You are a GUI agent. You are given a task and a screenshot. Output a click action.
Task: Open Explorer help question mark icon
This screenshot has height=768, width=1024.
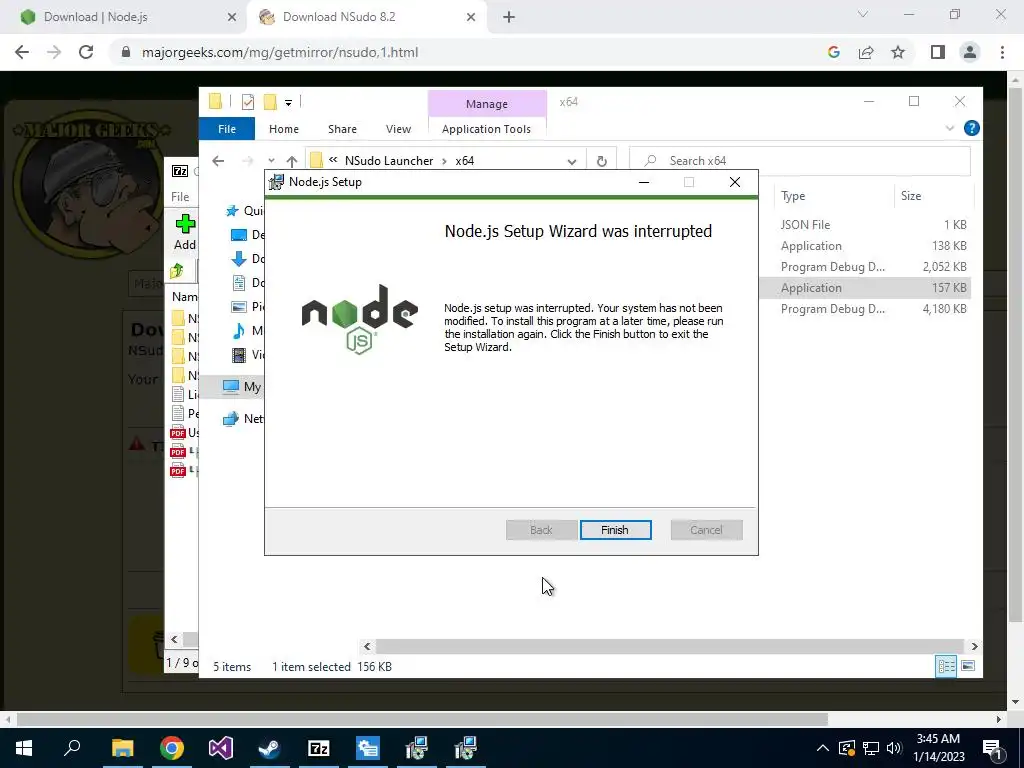[x=972, y=128]
